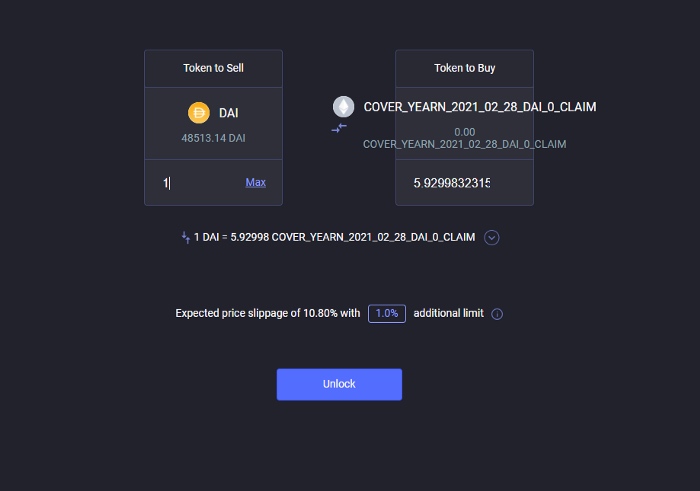Viewport: 700px width, 491px height.
Task: Click the expected price slippage text
Action: tap(268, 313)
